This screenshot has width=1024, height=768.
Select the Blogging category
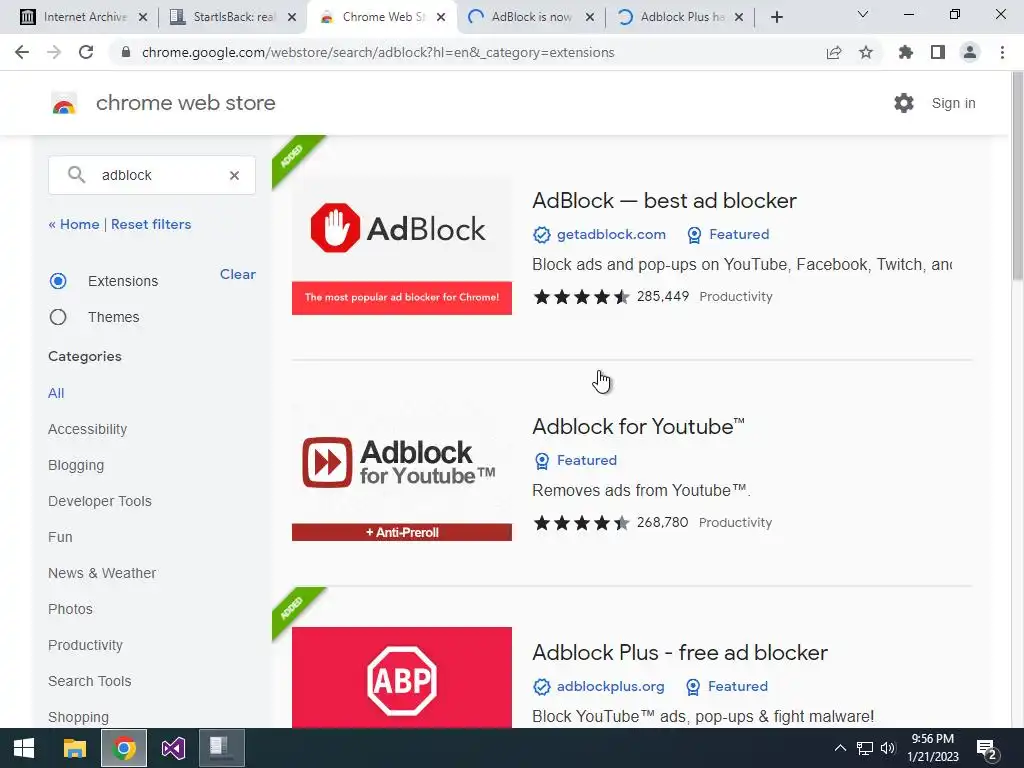76,465
